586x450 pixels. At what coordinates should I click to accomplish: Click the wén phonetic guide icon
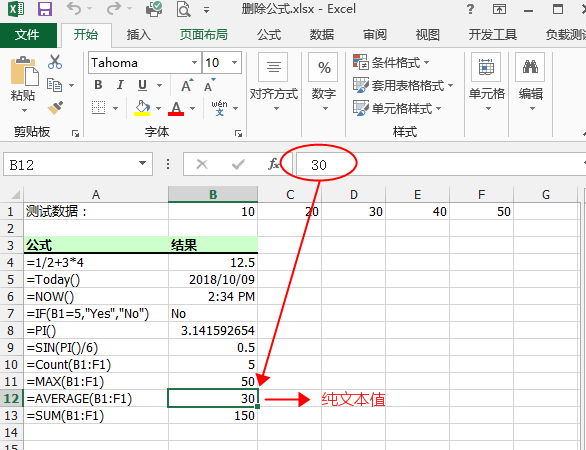[x=219, y=108]
